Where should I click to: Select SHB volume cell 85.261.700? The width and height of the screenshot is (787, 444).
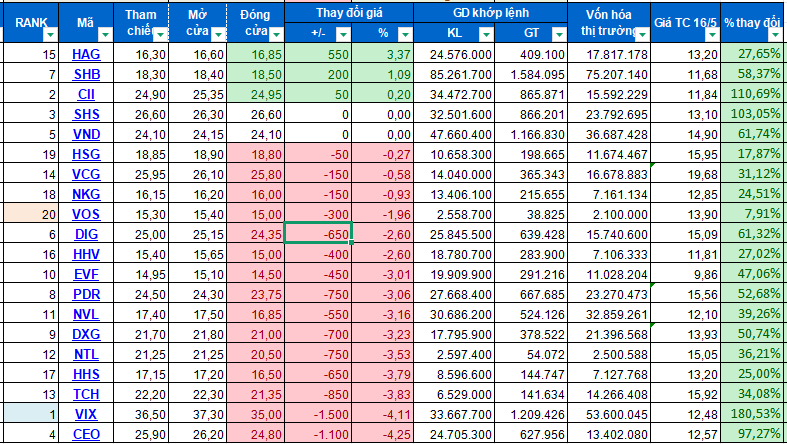[x=454, y=74]
